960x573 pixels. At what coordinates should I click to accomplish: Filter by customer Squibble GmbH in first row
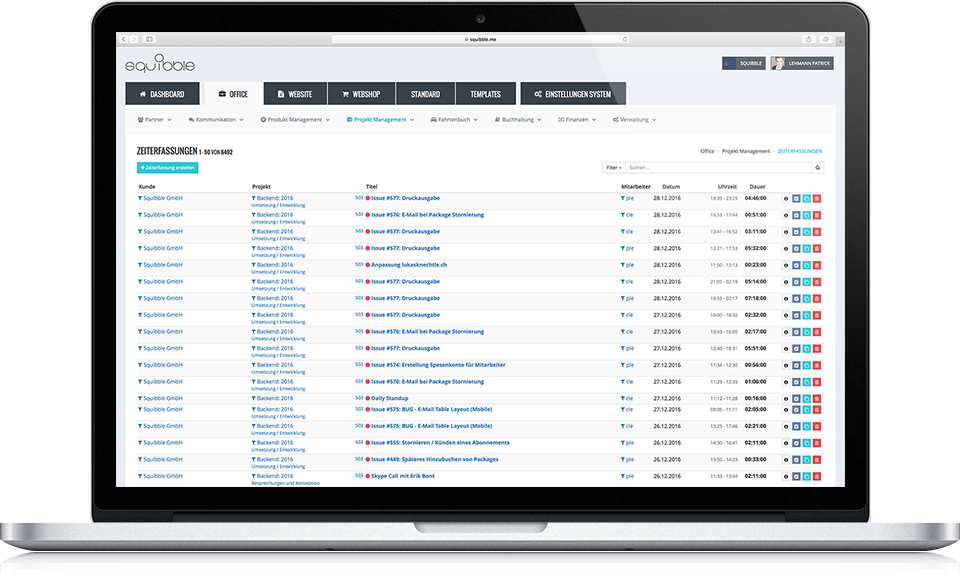[160, 198]
